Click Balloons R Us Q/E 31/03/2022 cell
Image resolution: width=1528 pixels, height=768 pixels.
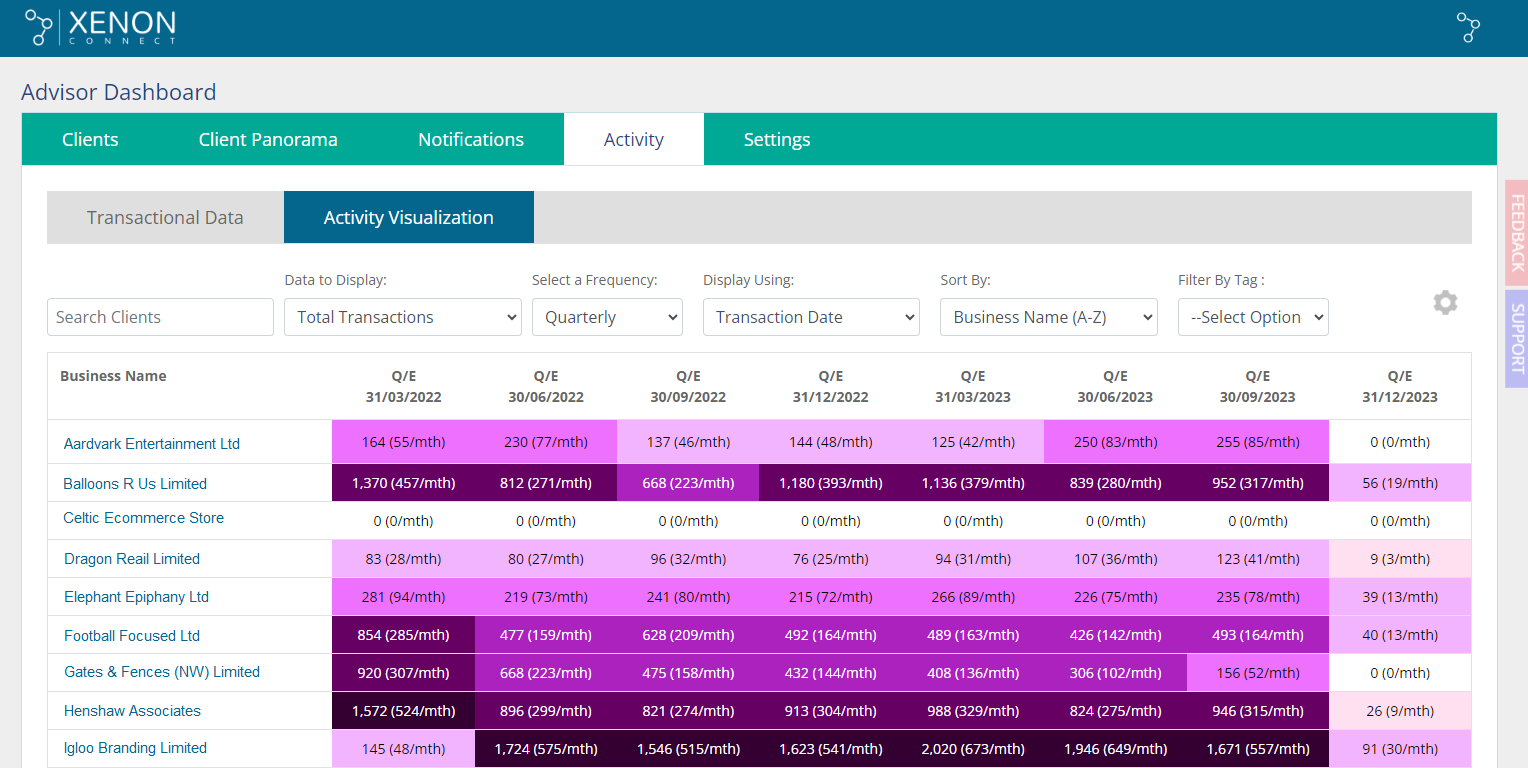(x=403, y=483)
